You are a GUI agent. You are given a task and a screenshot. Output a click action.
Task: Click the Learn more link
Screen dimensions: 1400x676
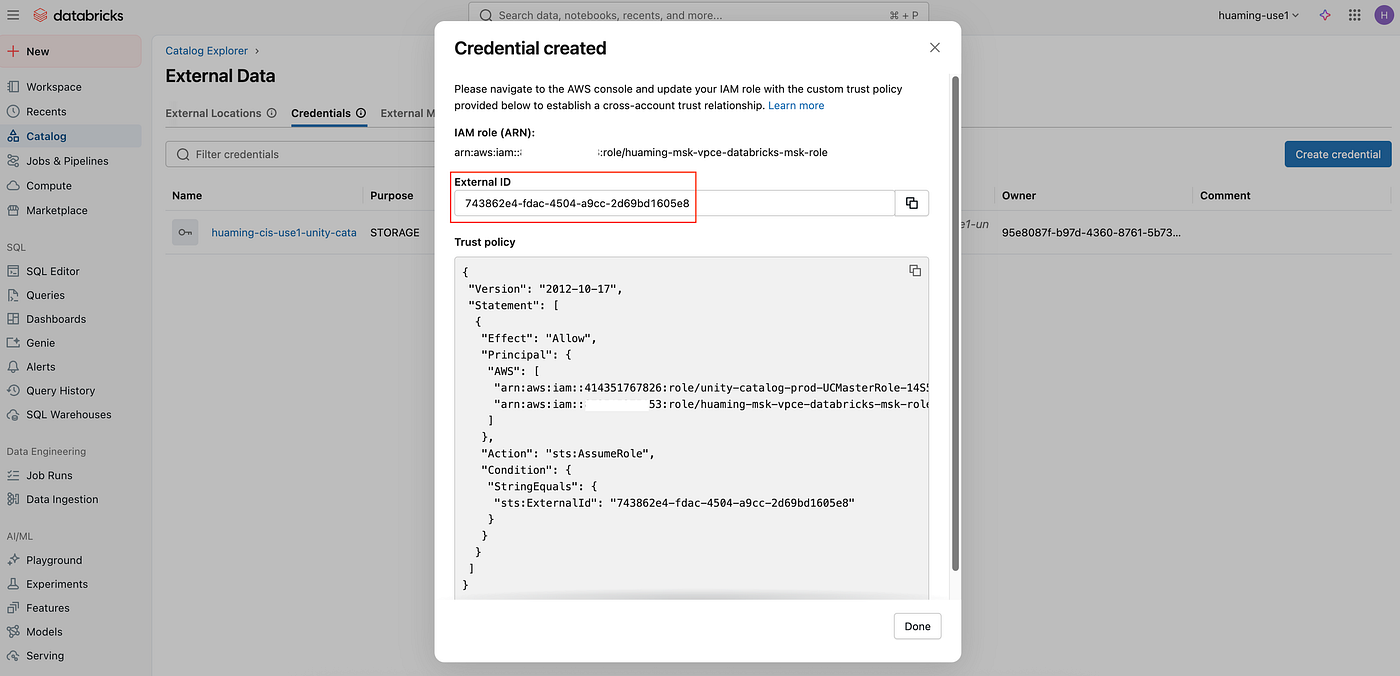click(796, 105)
